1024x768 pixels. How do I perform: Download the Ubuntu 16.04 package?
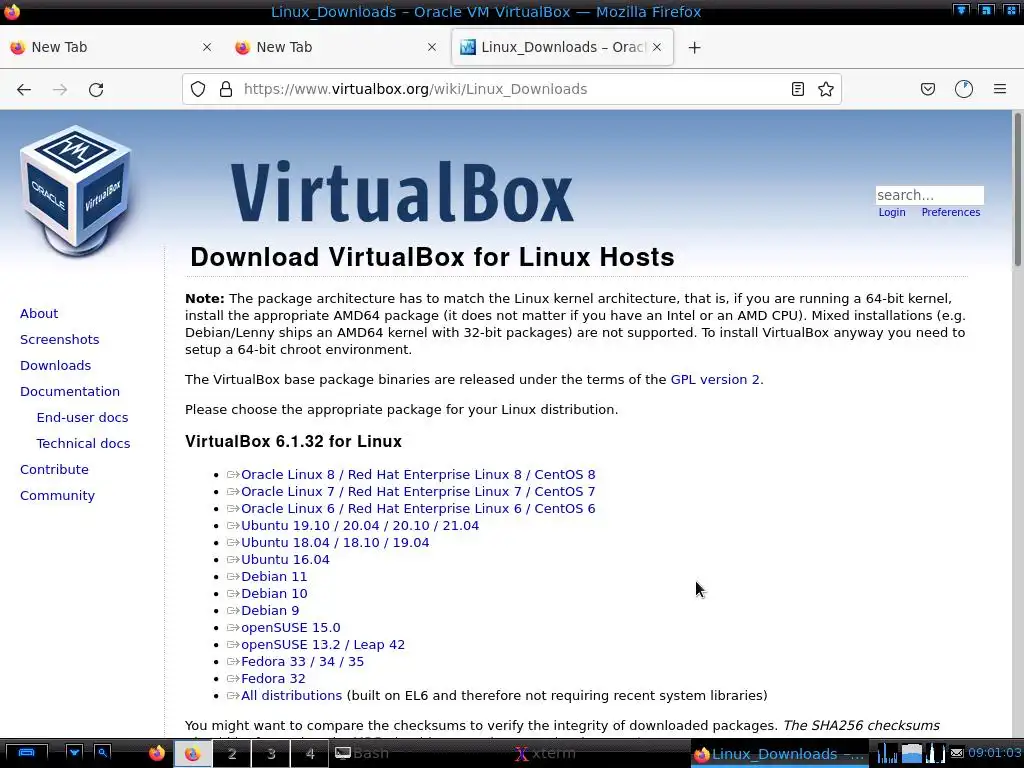[x=285, y=560]
